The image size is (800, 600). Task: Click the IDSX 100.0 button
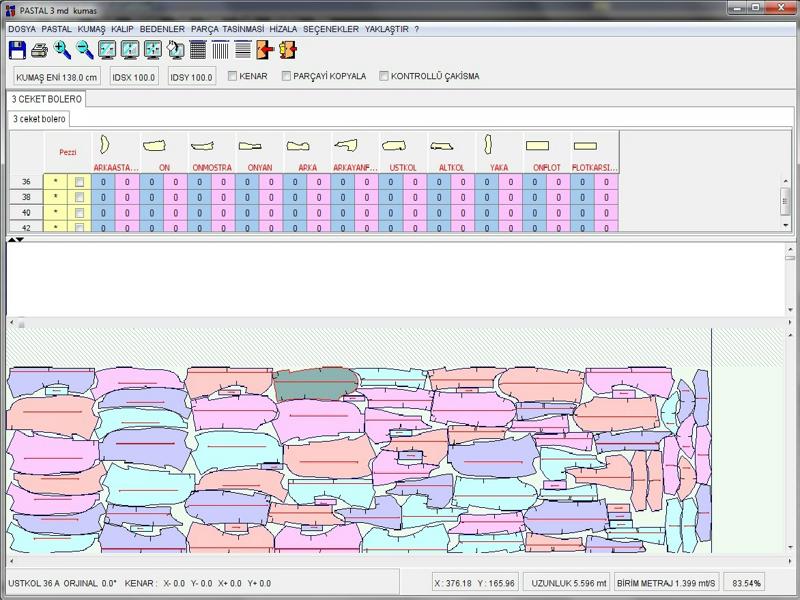click(134, 77)
